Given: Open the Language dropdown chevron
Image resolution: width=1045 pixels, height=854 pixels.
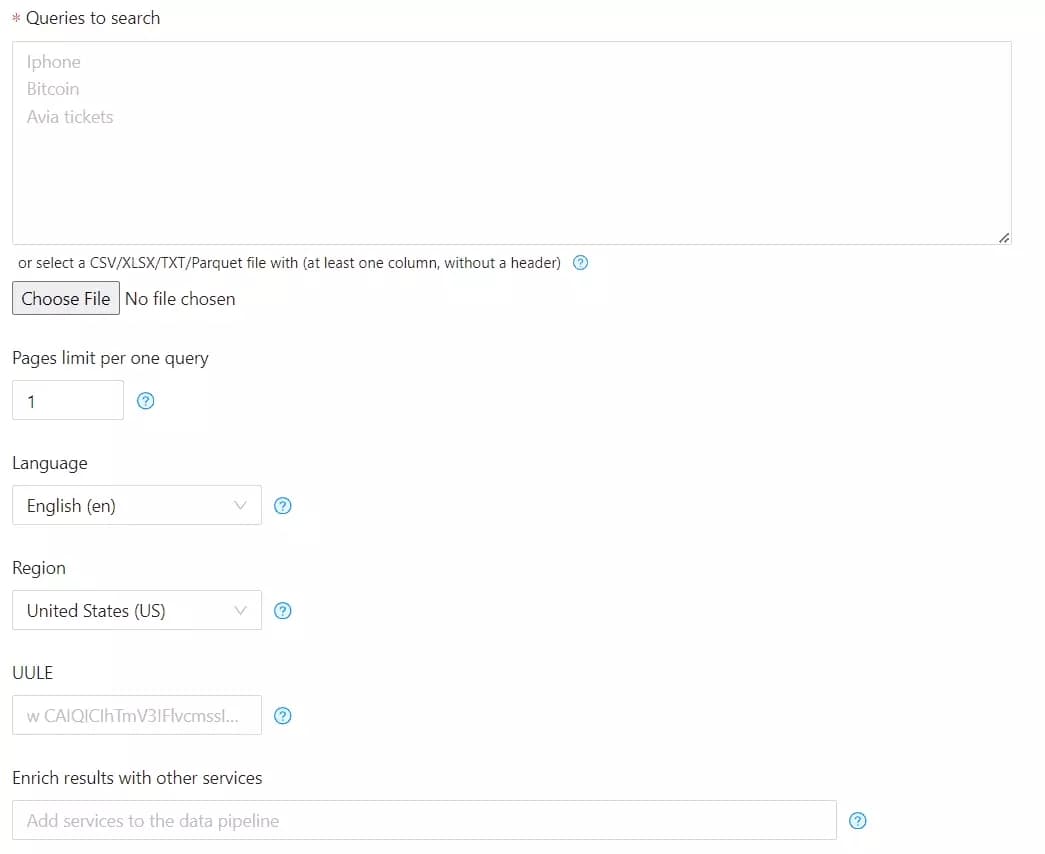Looking at the screenshot, I should (x=240, y=506).
